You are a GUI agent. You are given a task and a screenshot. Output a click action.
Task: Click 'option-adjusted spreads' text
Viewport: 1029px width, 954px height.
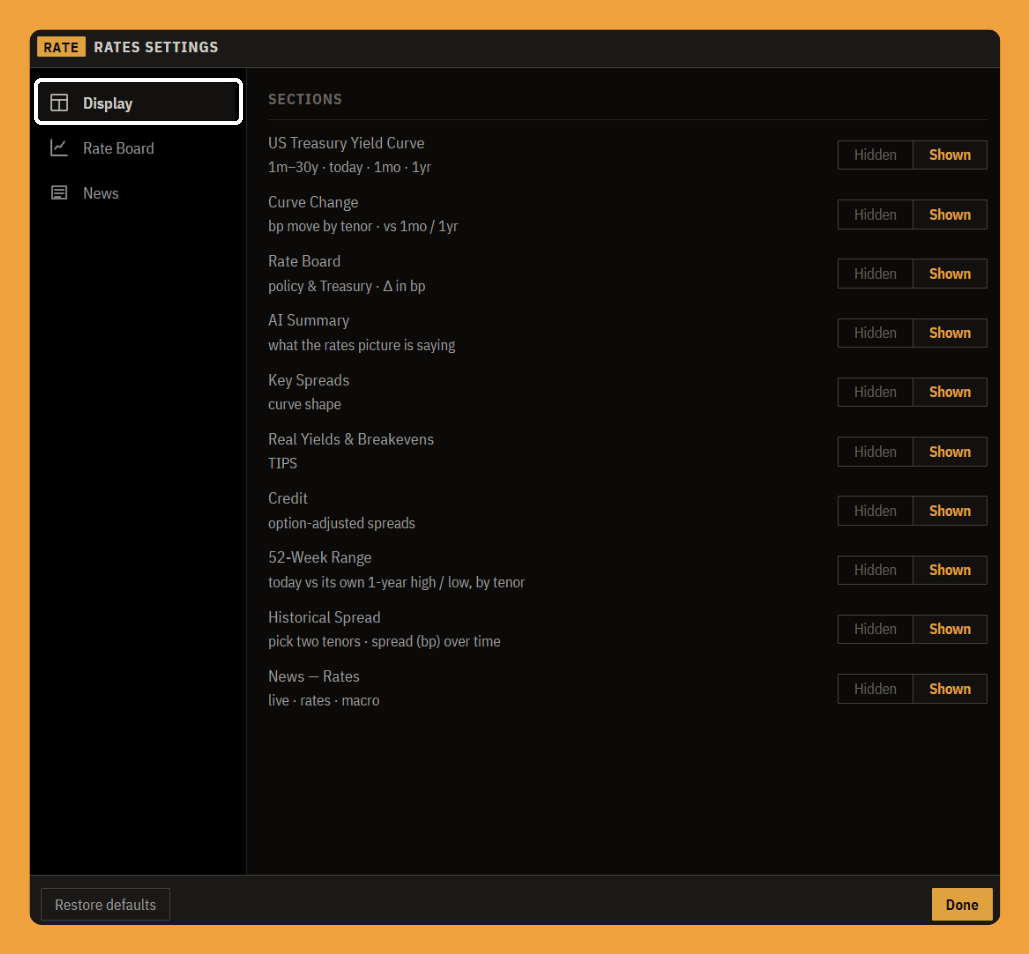point(341,523)
